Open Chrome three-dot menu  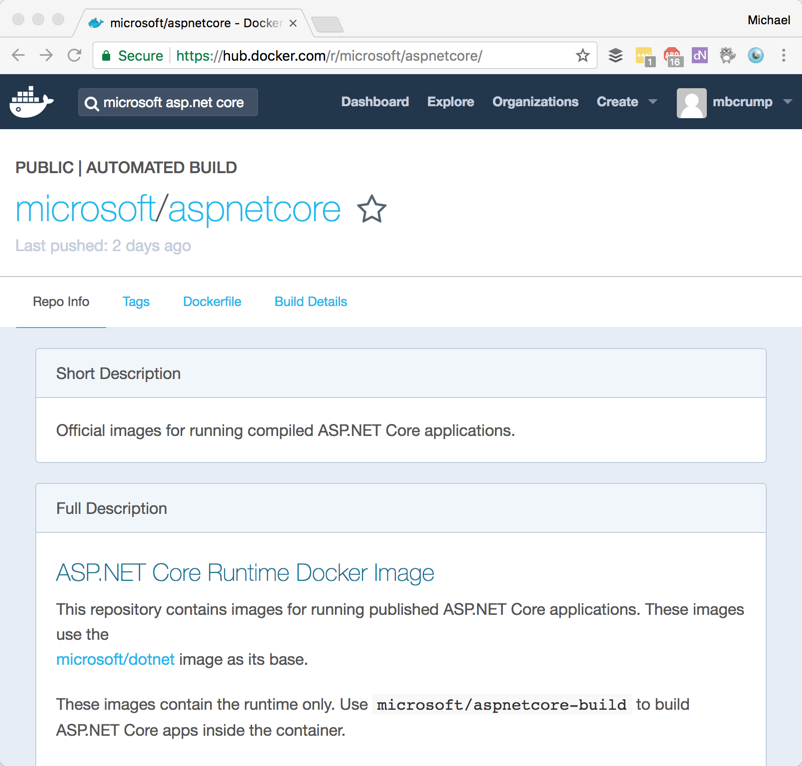pyautogui.click(x=784, y=55)
